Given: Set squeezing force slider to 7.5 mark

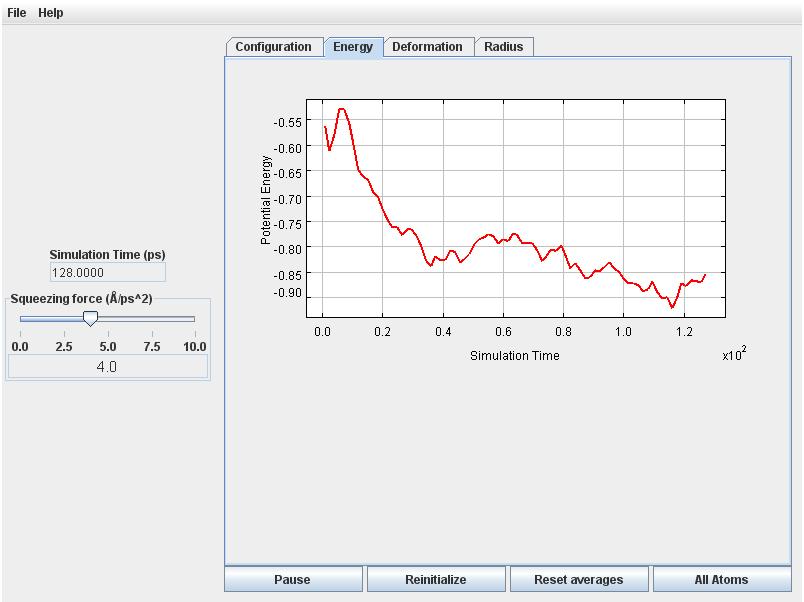Looking at the screenshot, I should click(x=152, y=319).
